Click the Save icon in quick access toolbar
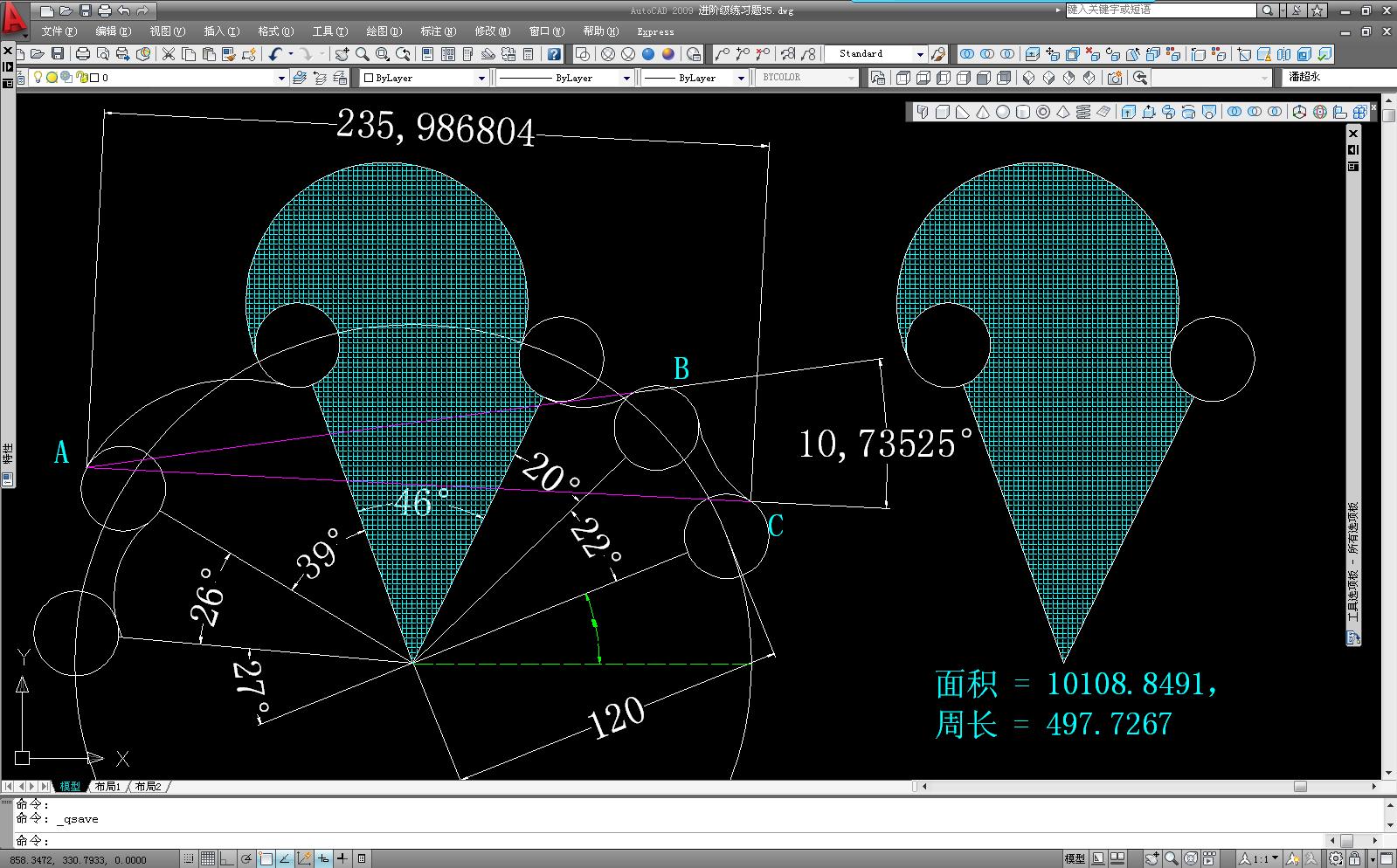The image size is (1397, 868). click(x=86, y=10)
